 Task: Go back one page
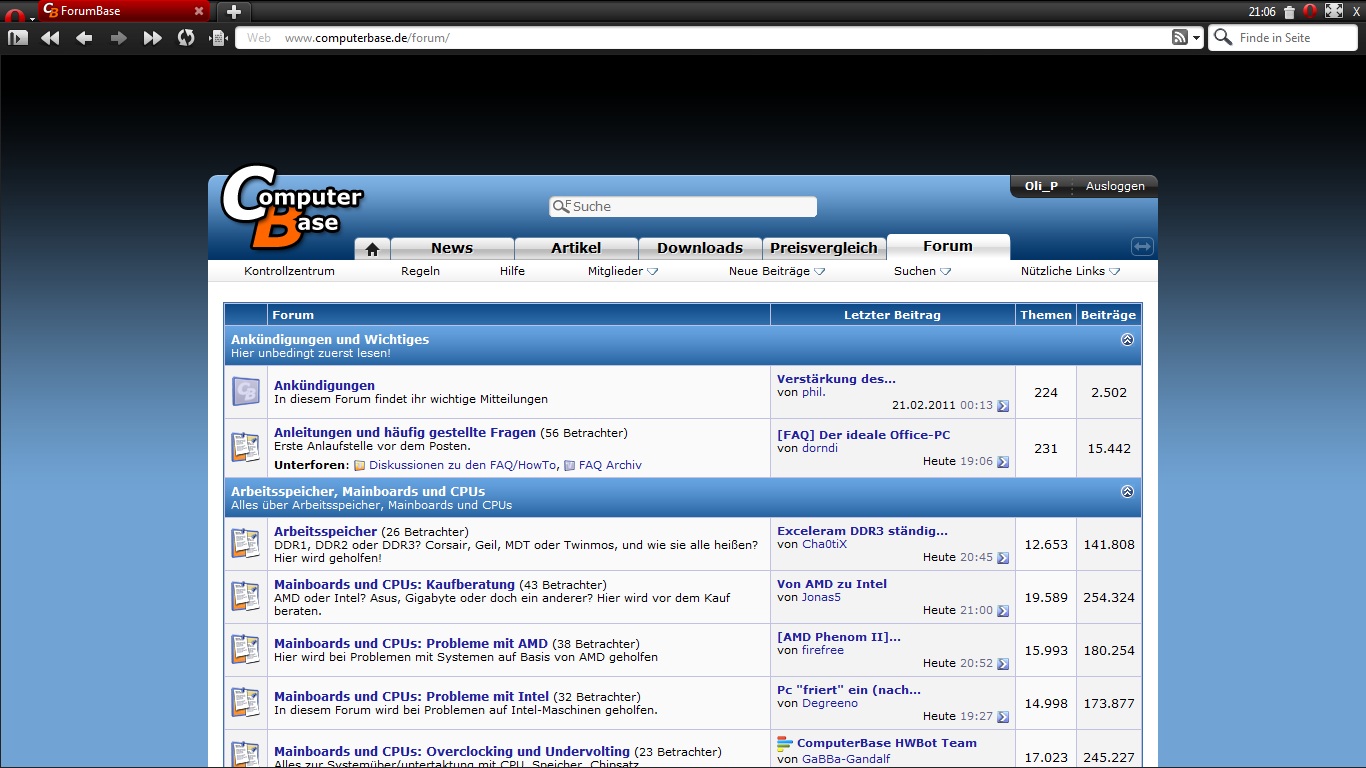pos(84,38)
